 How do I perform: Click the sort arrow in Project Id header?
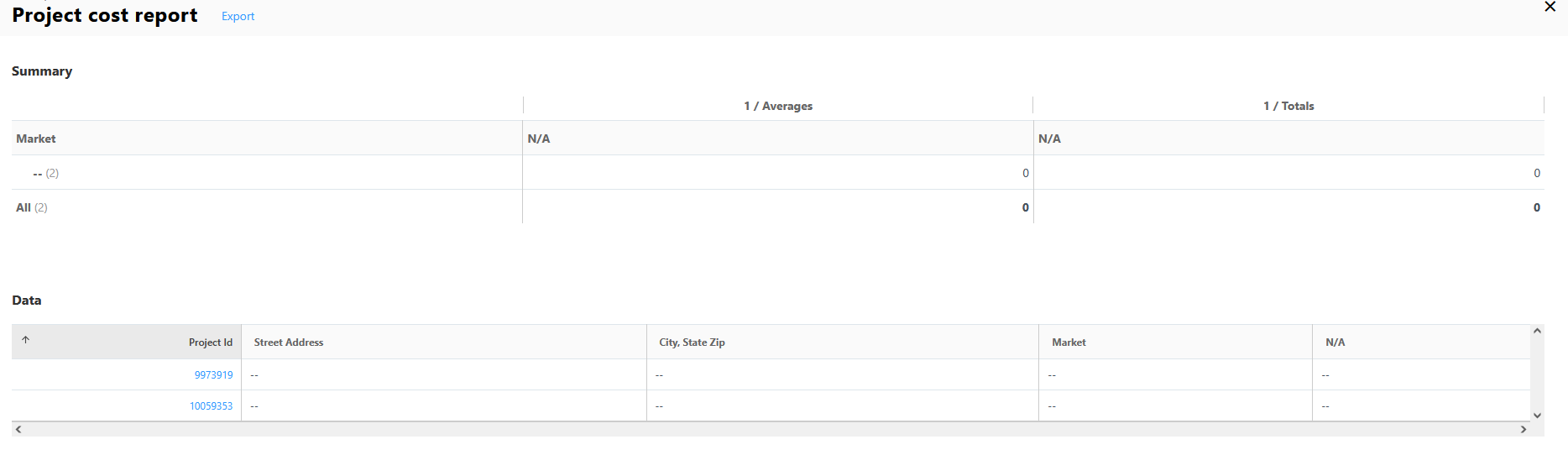click(x=26, y=340)
